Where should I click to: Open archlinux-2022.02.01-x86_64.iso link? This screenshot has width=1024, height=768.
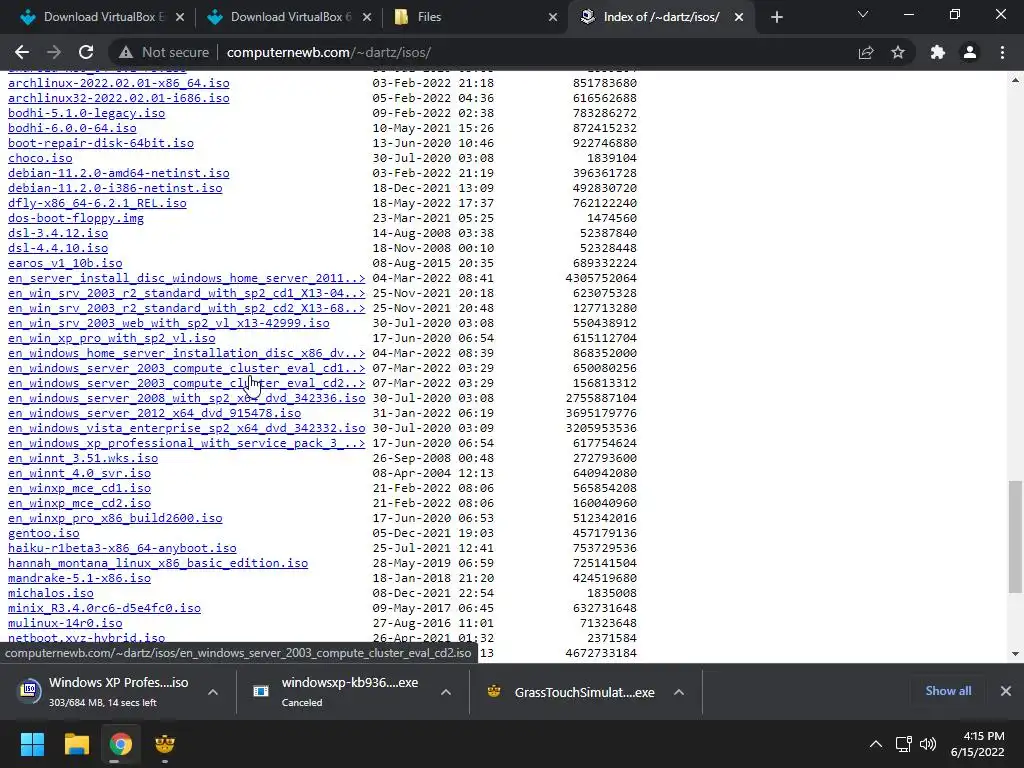[x=119, y=83]
